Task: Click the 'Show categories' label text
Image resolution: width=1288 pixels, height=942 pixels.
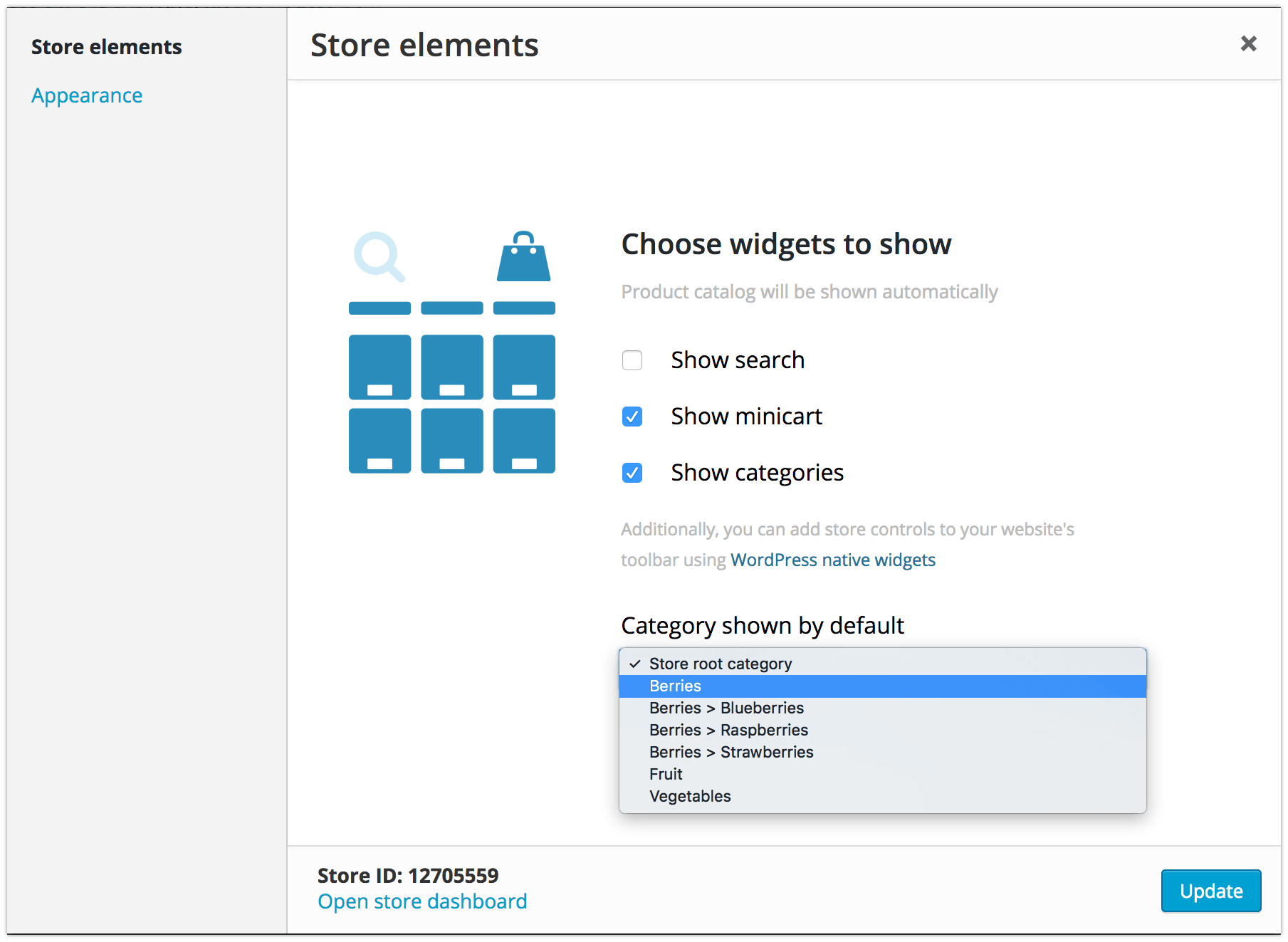Action: pyautogui.click(x=757, y=473)
